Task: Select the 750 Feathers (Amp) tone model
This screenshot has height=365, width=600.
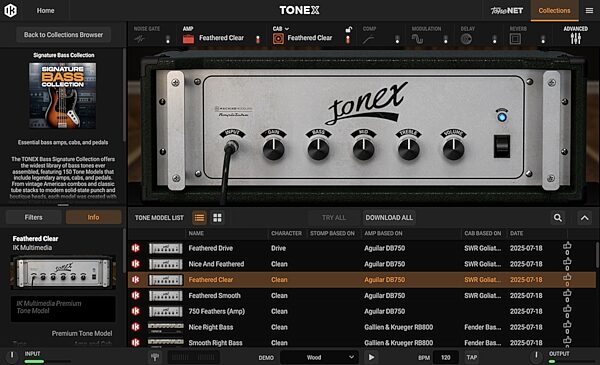Action: [362, 311]
